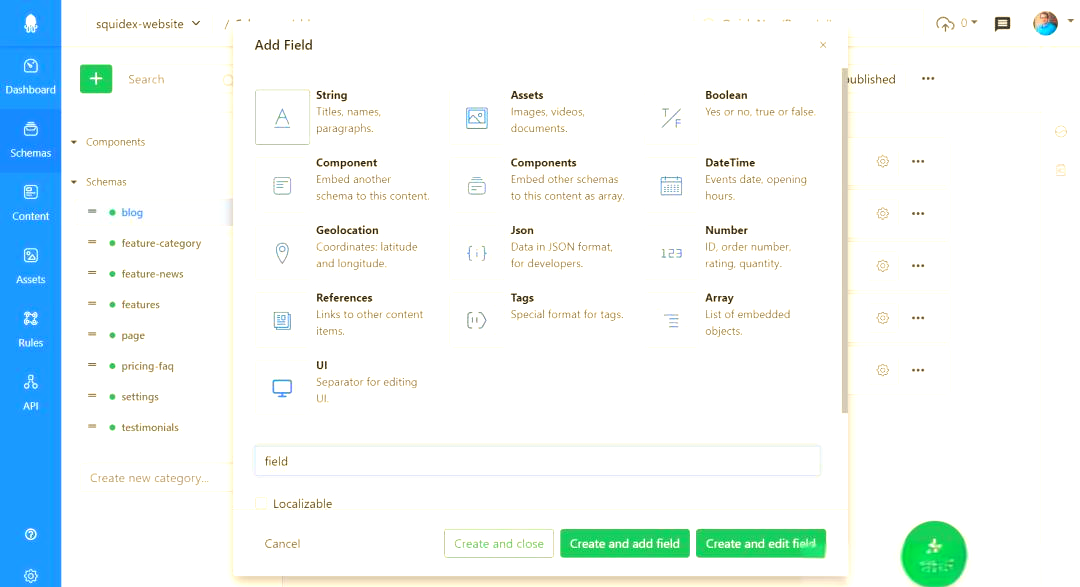Viewport: 1080px width, 587px height.
Task: Collapse the Schemas category
Action: [x=74, y=182]
